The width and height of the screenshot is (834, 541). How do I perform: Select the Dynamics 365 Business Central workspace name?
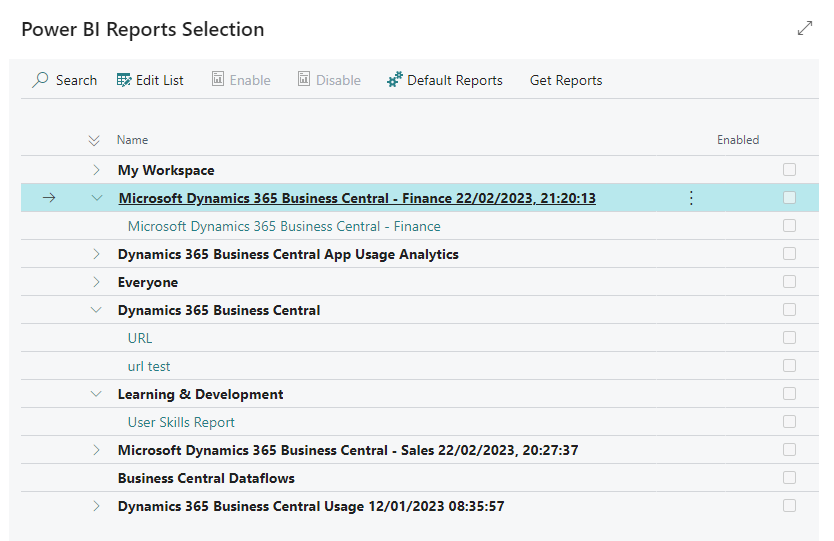[219, 310]
